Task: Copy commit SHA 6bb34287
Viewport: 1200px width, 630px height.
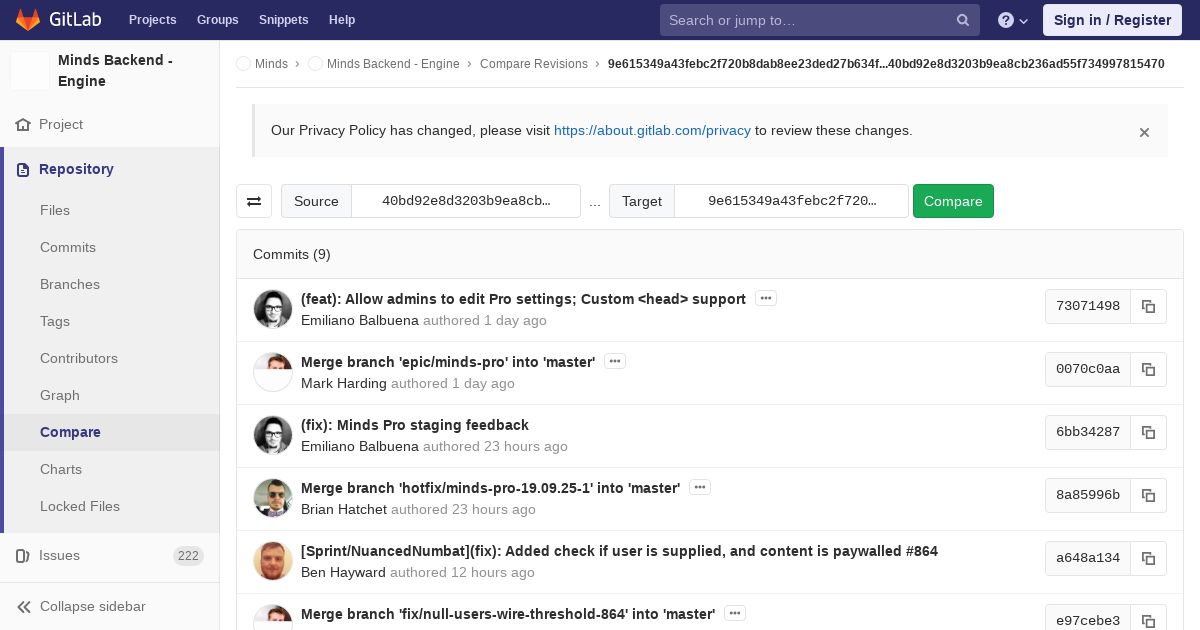Action: click(1148, 432)
